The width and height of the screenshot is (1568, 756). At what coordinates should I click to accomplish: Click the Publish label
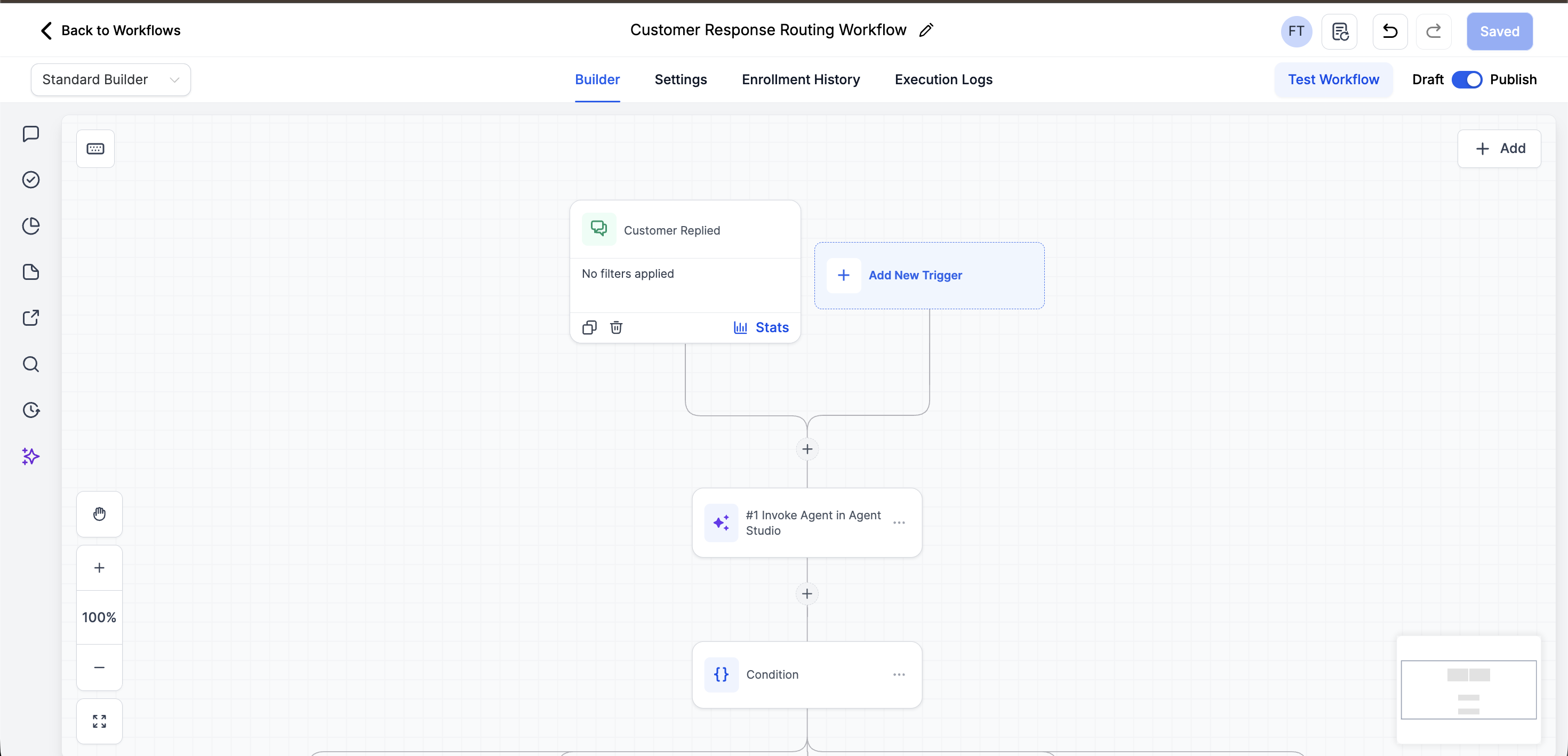(1513, 80)
